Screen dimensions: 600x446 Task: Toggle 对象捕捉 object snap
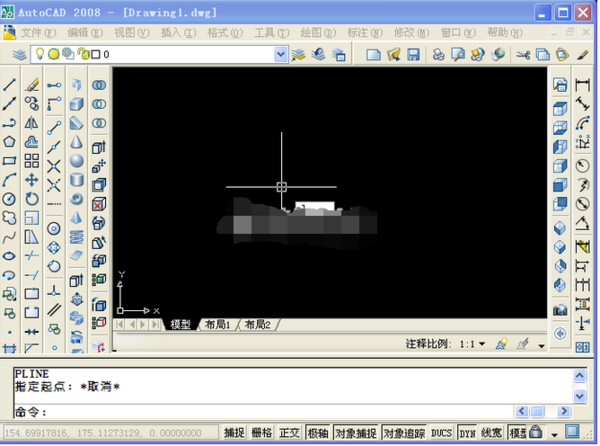[356, 433]
